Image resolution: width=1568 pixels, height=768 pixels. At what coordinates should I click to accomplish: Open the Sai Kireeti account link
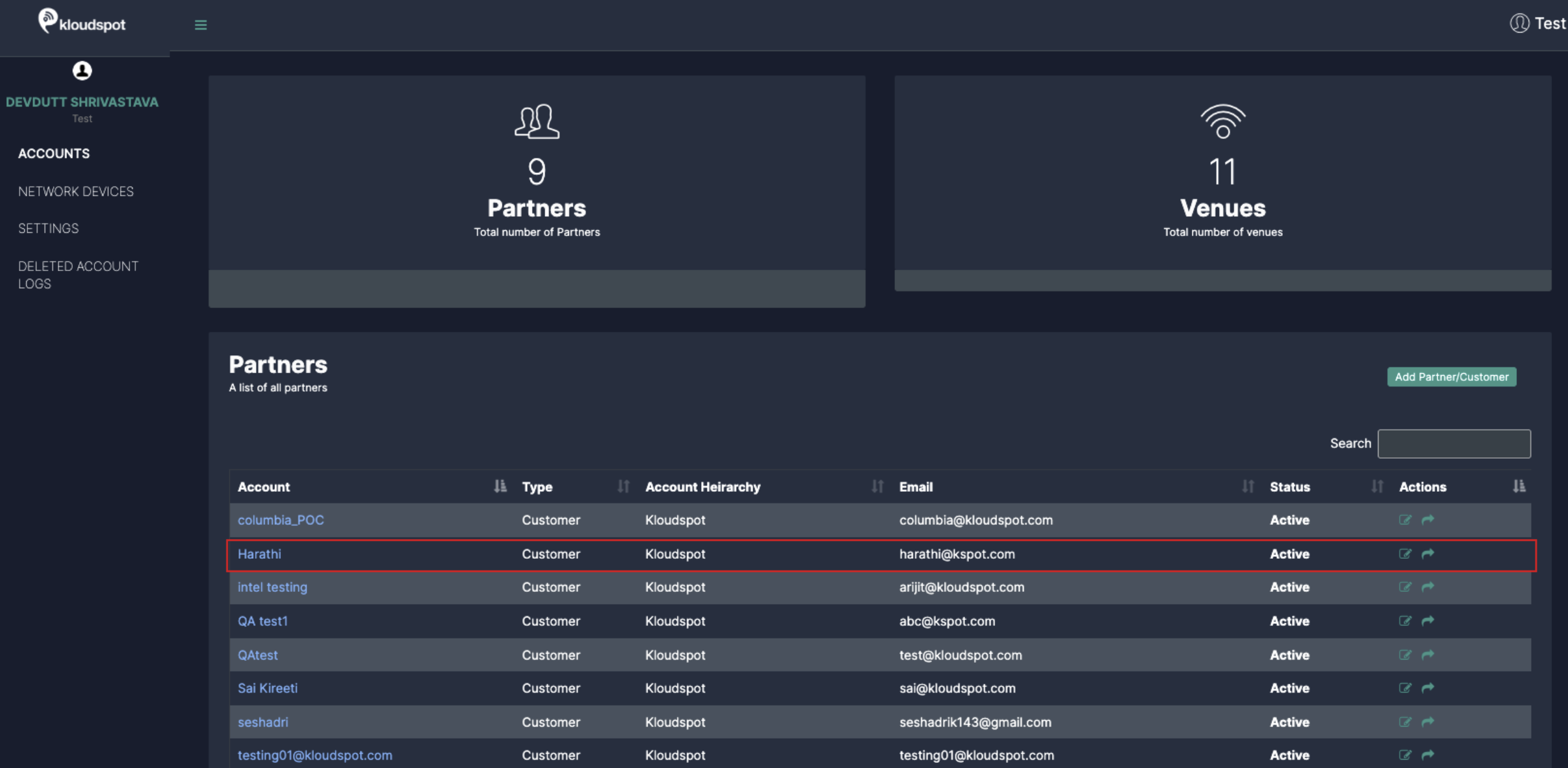[267, 688]
